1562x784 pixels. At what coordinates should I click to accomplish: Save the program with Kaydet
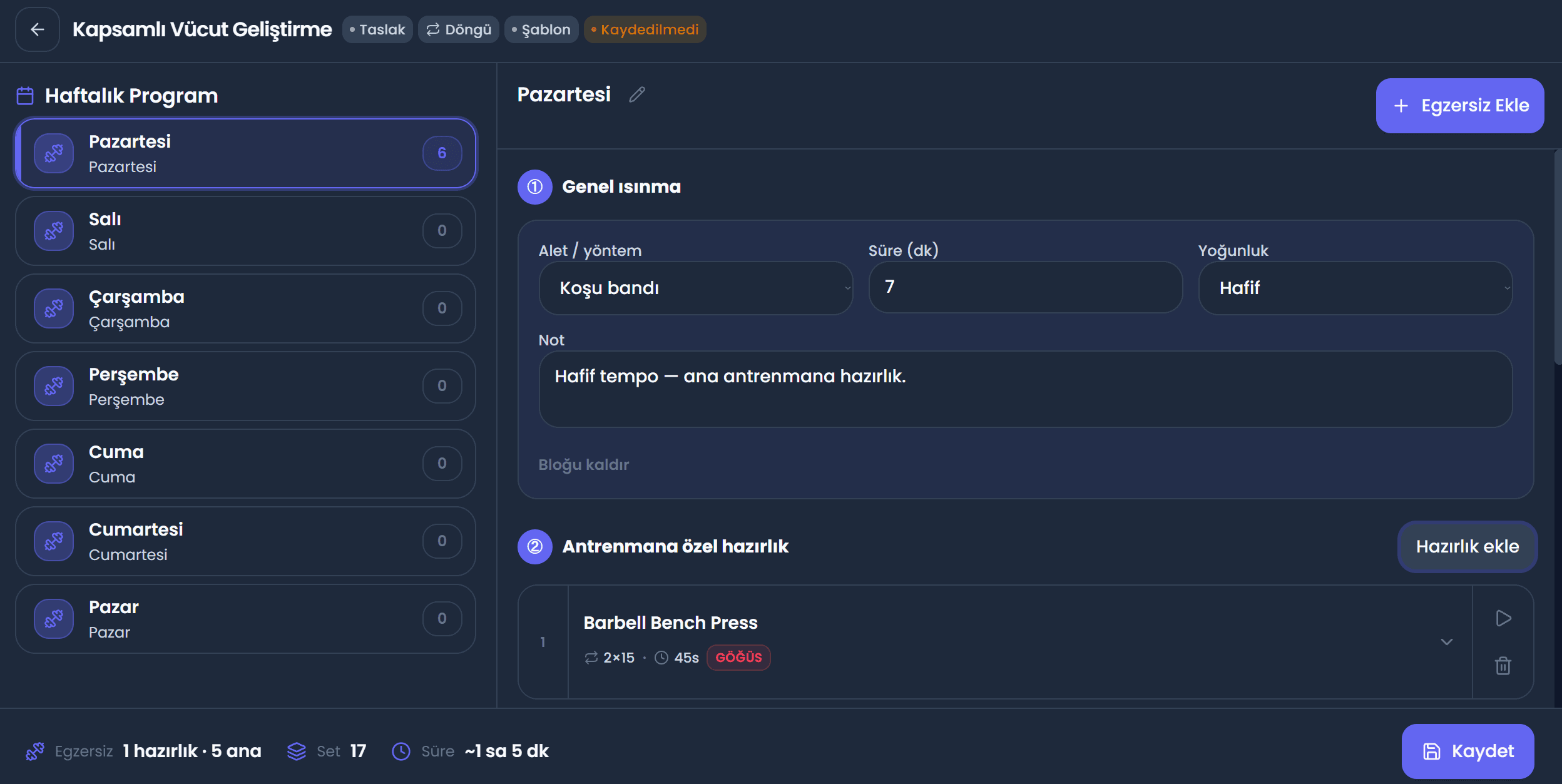click(1468, 751)
